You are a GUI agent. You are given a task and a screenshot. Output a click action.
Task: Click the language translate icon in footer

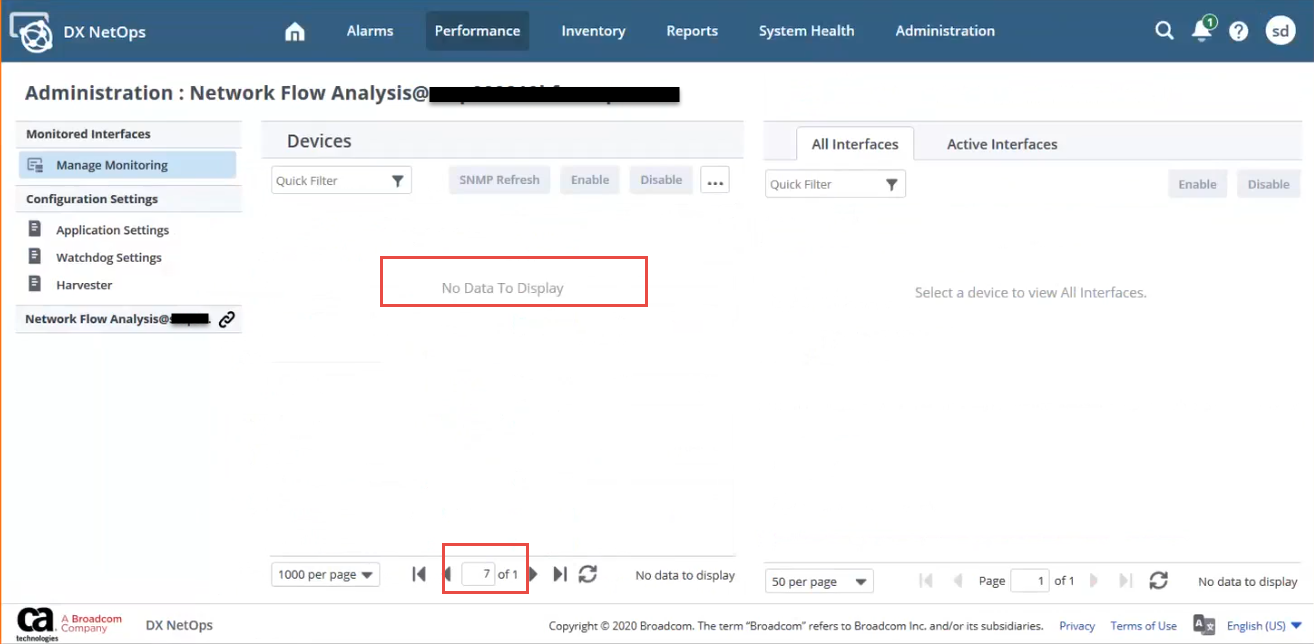tap(1204, 625)
